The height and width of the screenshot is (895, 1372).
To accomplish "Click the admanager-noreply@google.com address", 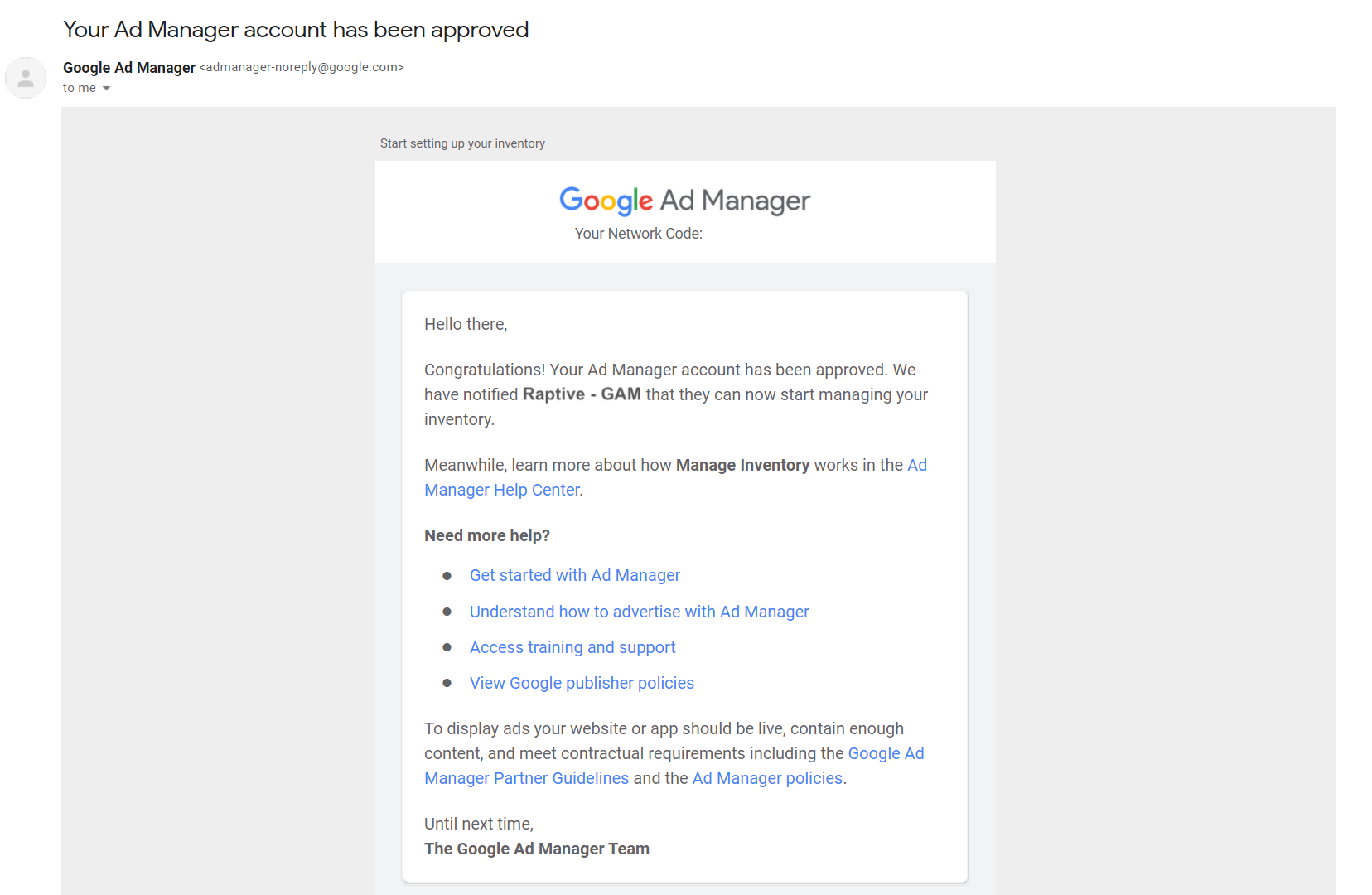I will point(302,67).
